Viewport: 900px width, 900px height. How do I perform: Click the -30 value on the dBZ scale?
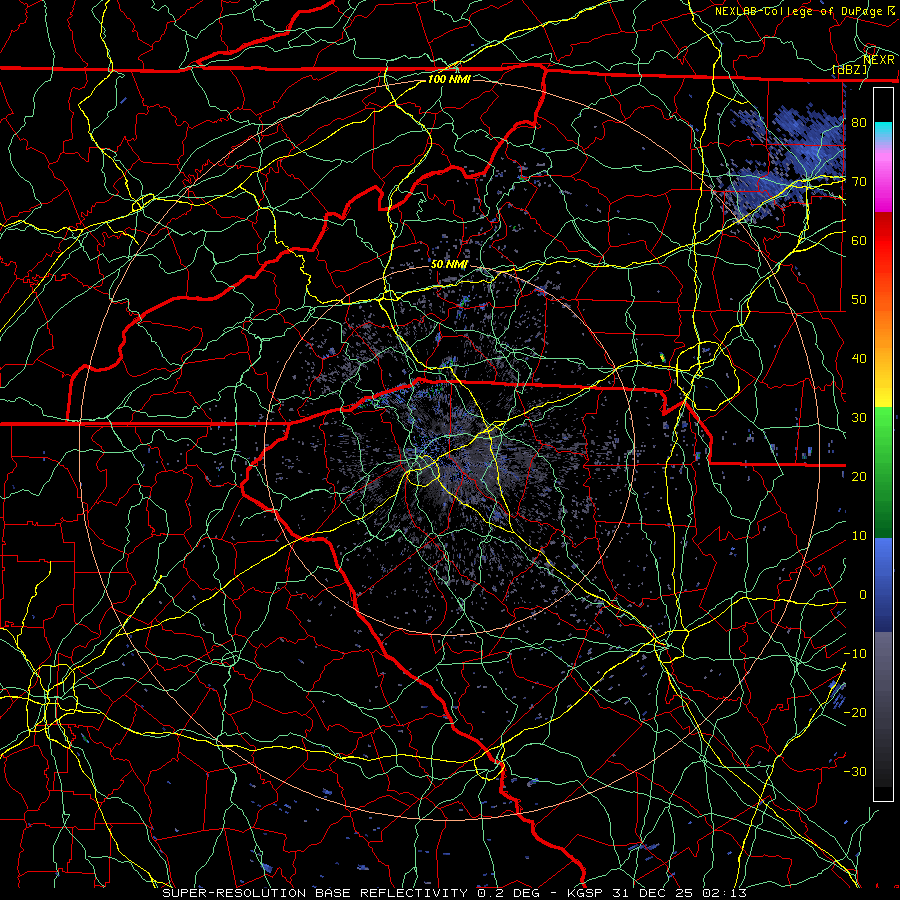point(855,771)
